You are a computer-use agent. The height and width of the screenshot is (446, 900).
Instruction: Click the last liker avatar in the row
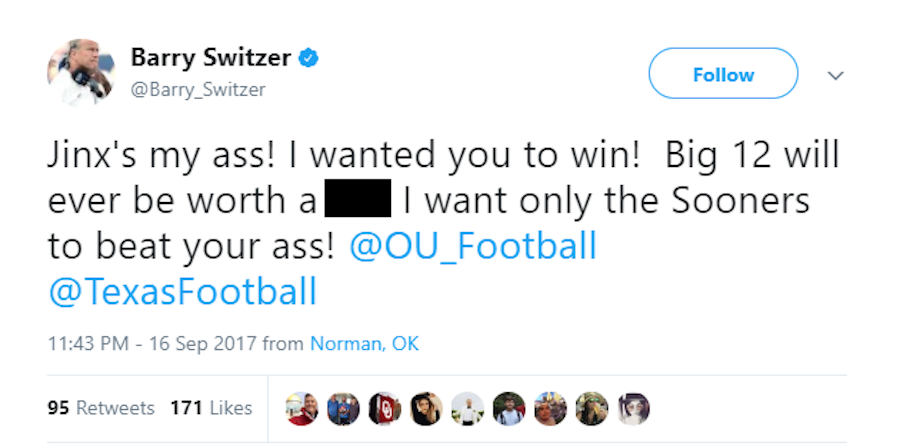(634, 408)
